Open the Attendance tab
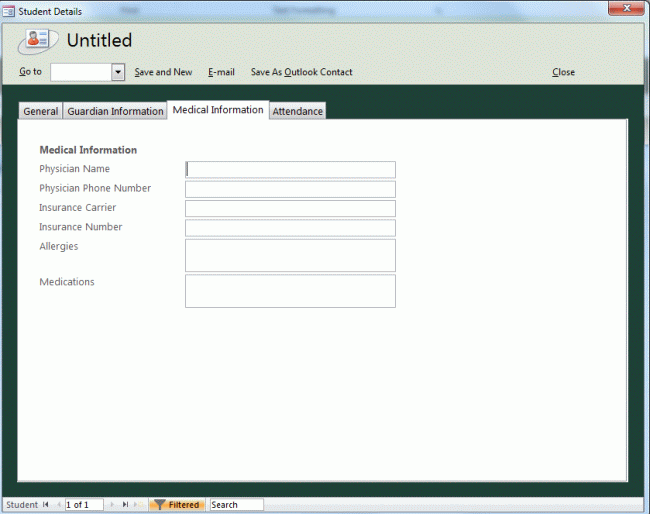This screenshot has height=514, width=650. pos(298,111)
